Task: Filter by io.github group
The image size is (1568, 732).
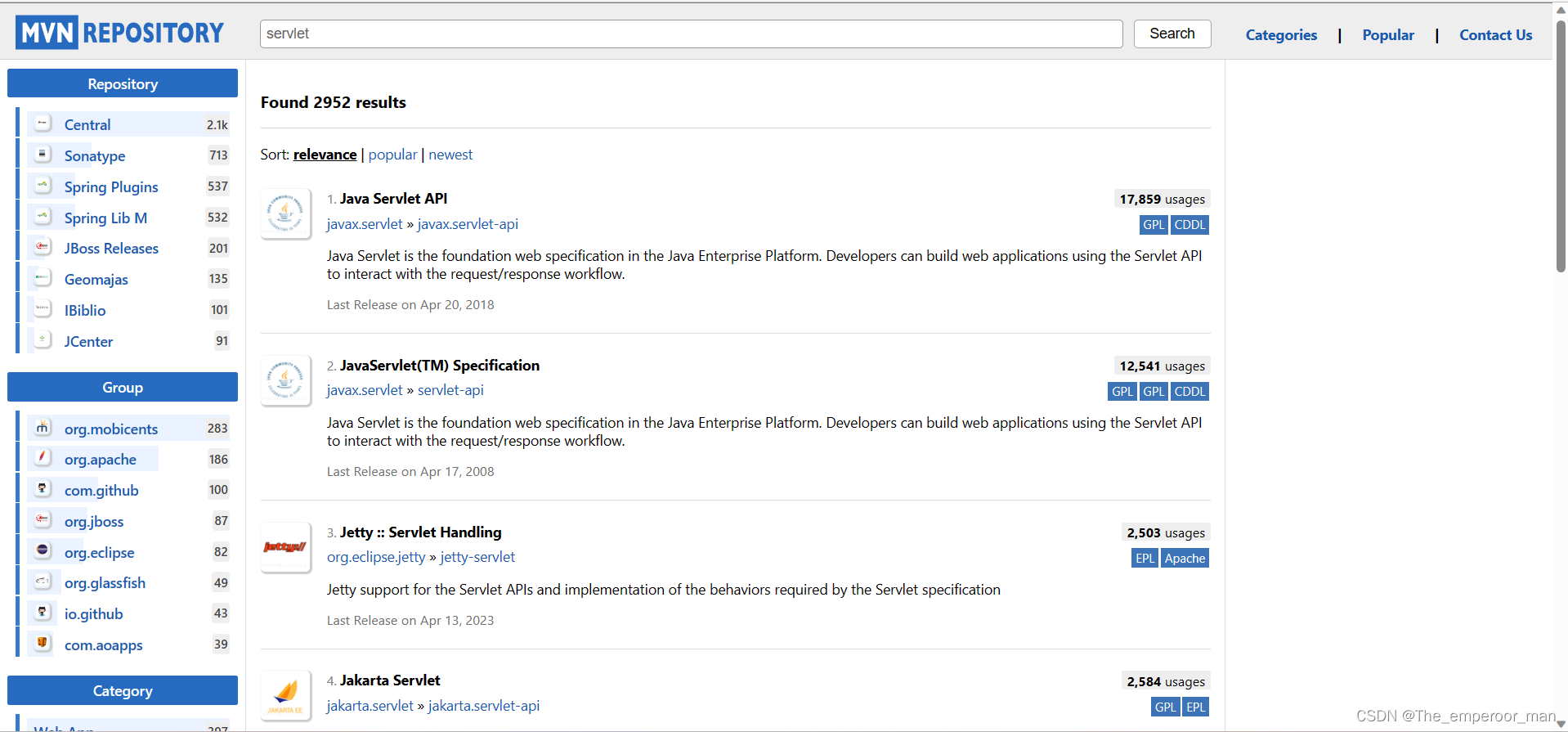Action: pos(93,613)
